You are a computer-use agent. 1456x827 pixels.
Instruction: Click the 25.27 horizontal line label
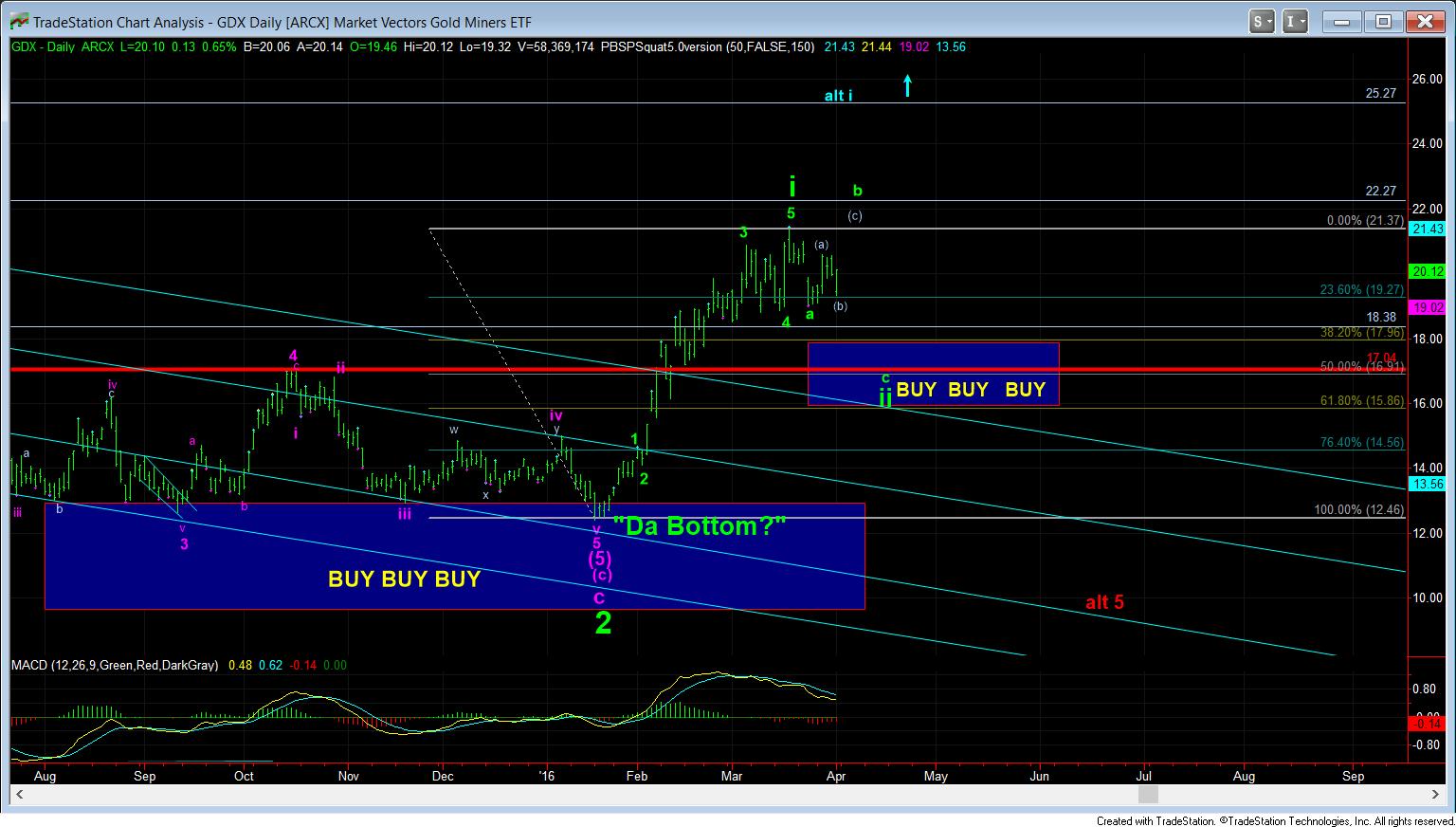coord(1381,94)
